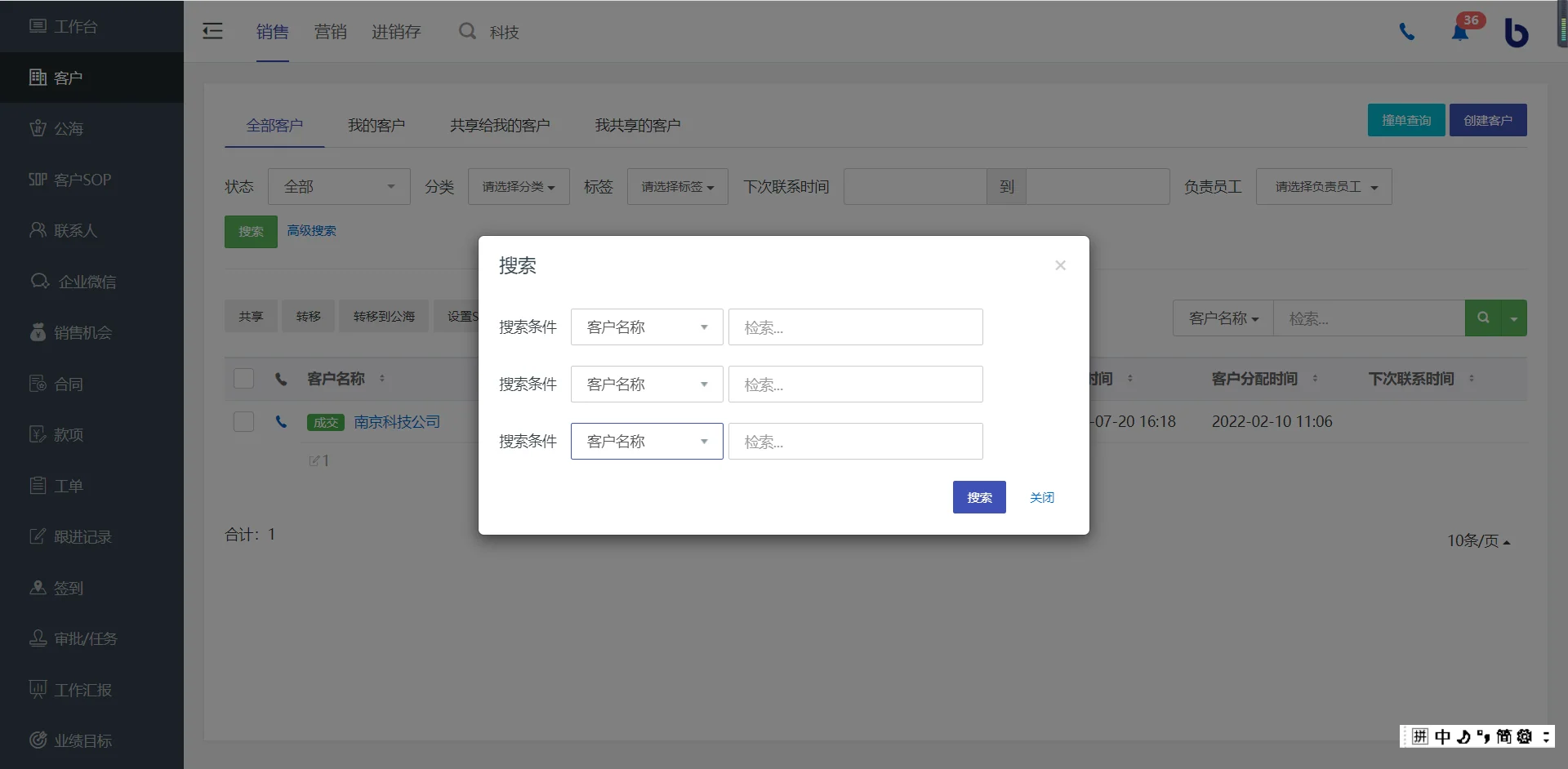
Task: Click the 转移到公海 button
Action: (384, 316)
